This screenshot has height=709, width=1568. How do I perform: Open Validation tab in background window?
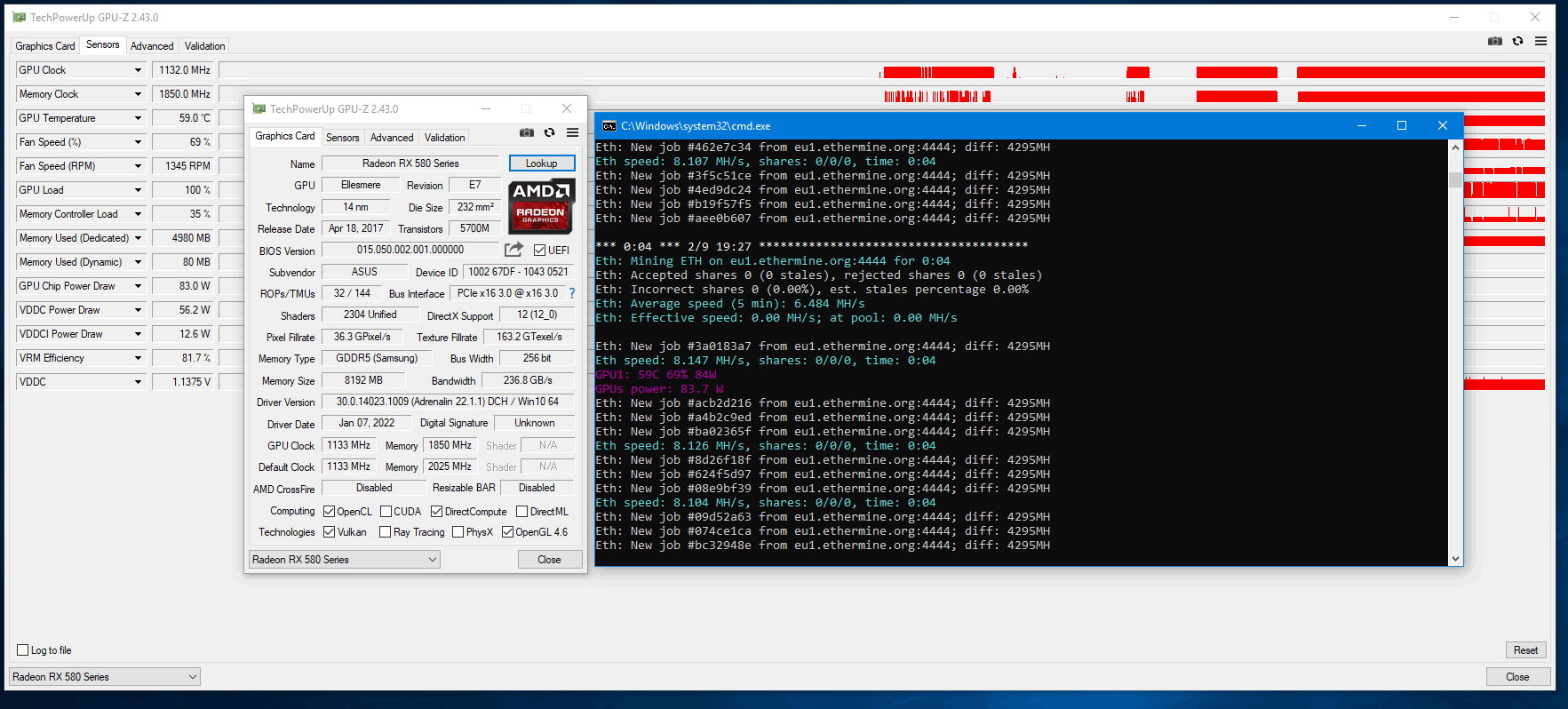[204, 46]
